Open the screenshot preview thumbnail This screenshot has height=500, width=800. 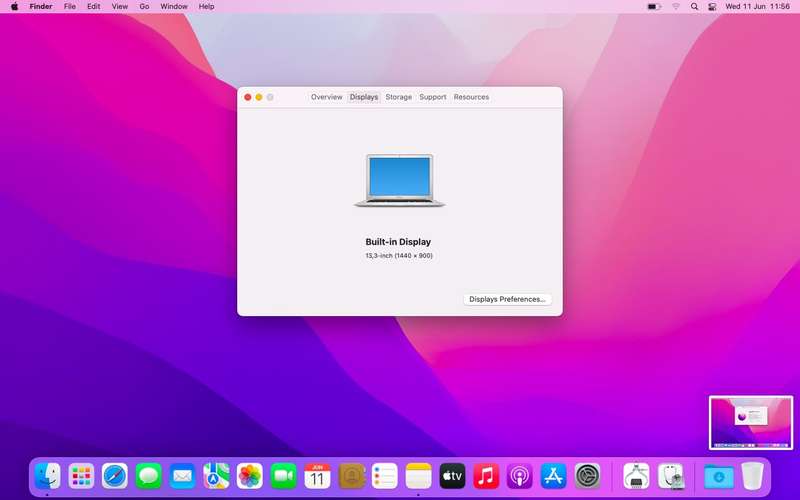click(x=751, y=422)
